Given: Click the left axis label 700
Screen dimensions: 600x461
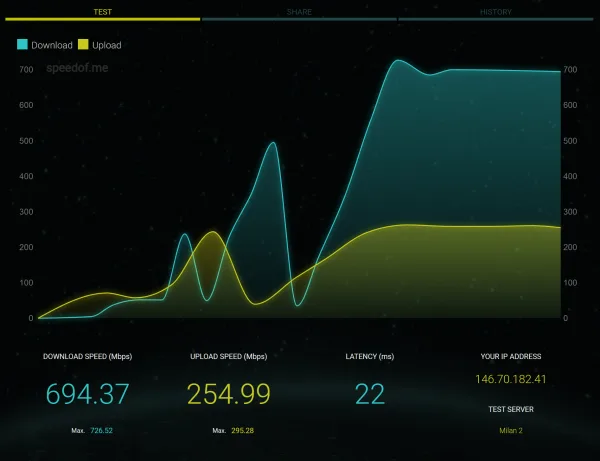Looking at the screenshot, I should pyautogui.click(x=26, y=70).
